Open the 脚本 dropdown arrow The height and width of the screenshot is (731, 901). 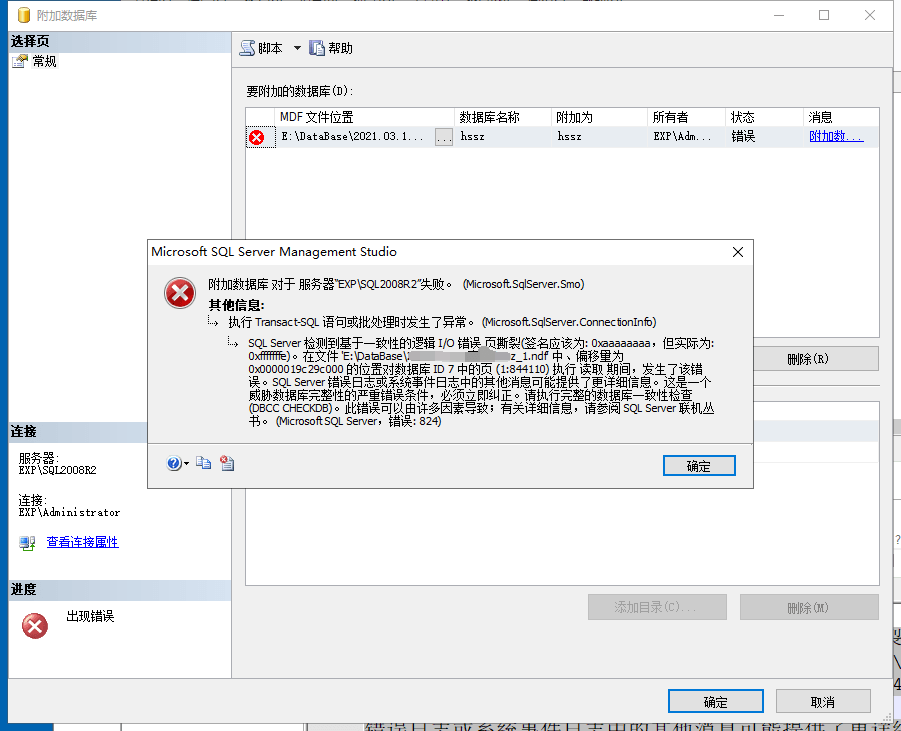(297, 48)
